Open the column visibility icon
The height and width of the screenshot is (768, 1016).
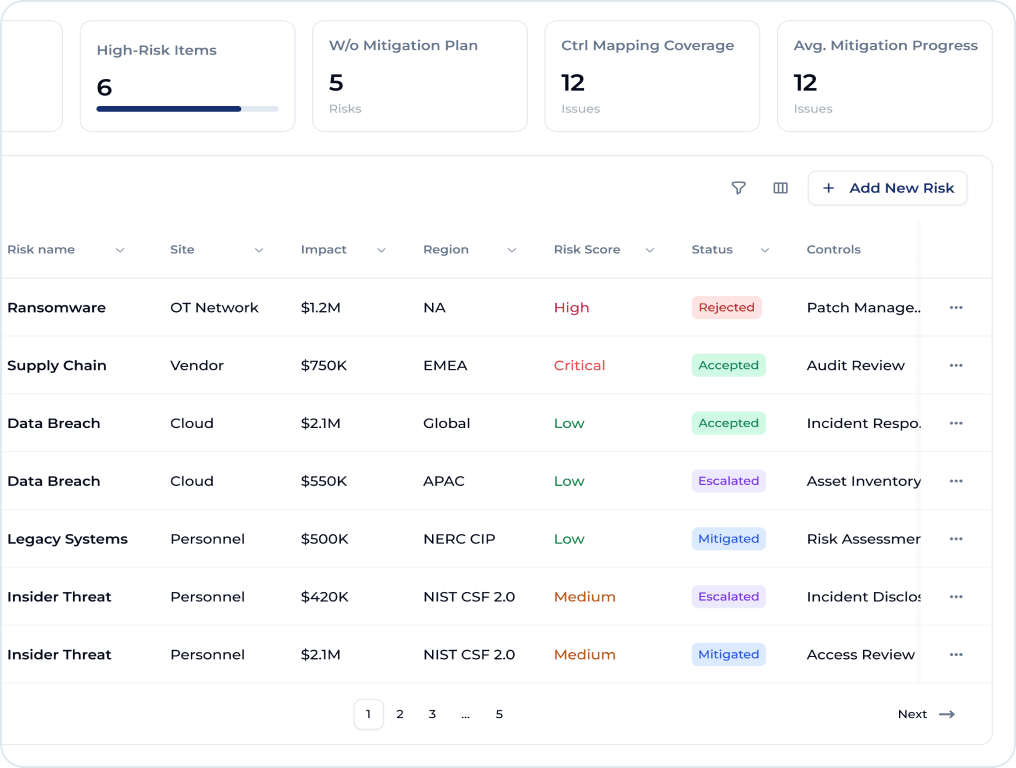coord(780,188)
